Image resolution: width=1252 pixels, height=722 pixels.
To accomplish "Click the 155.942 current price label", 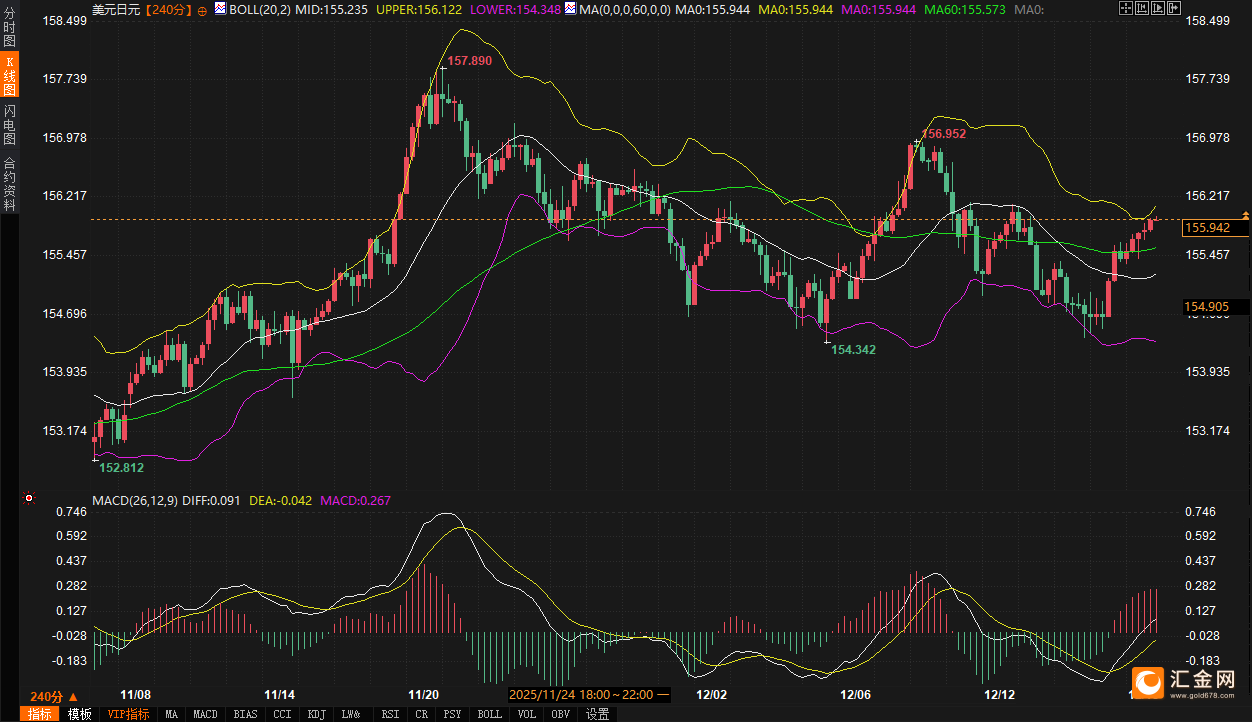I will pos(1206,228).
